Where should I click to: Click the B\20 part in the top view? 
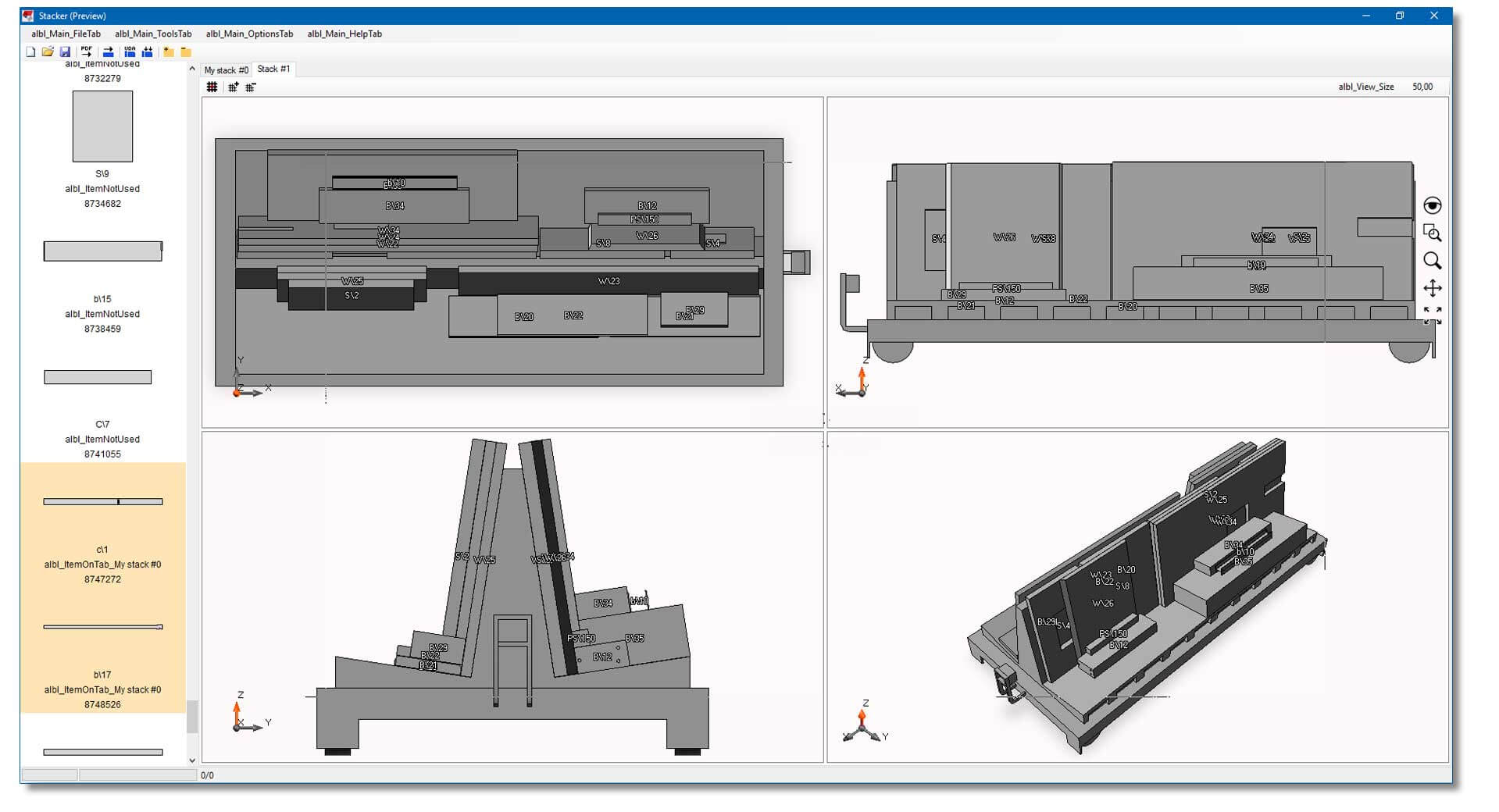[524, 316]
